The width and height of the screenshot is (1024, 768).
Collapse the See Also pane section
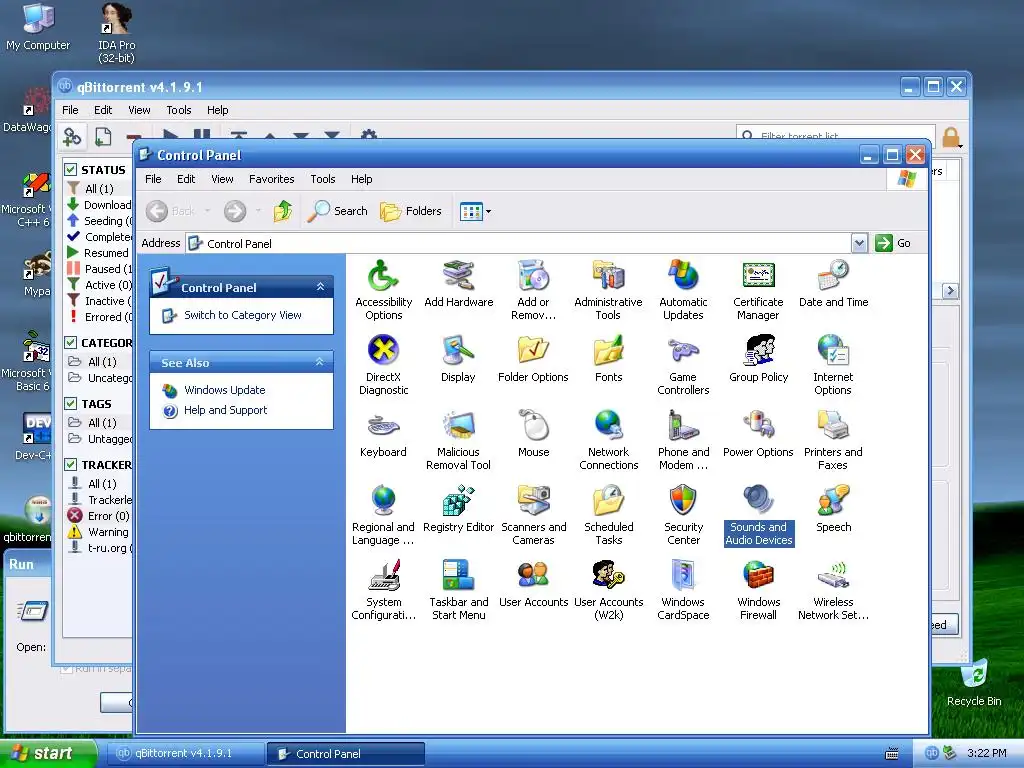(320, 362)
